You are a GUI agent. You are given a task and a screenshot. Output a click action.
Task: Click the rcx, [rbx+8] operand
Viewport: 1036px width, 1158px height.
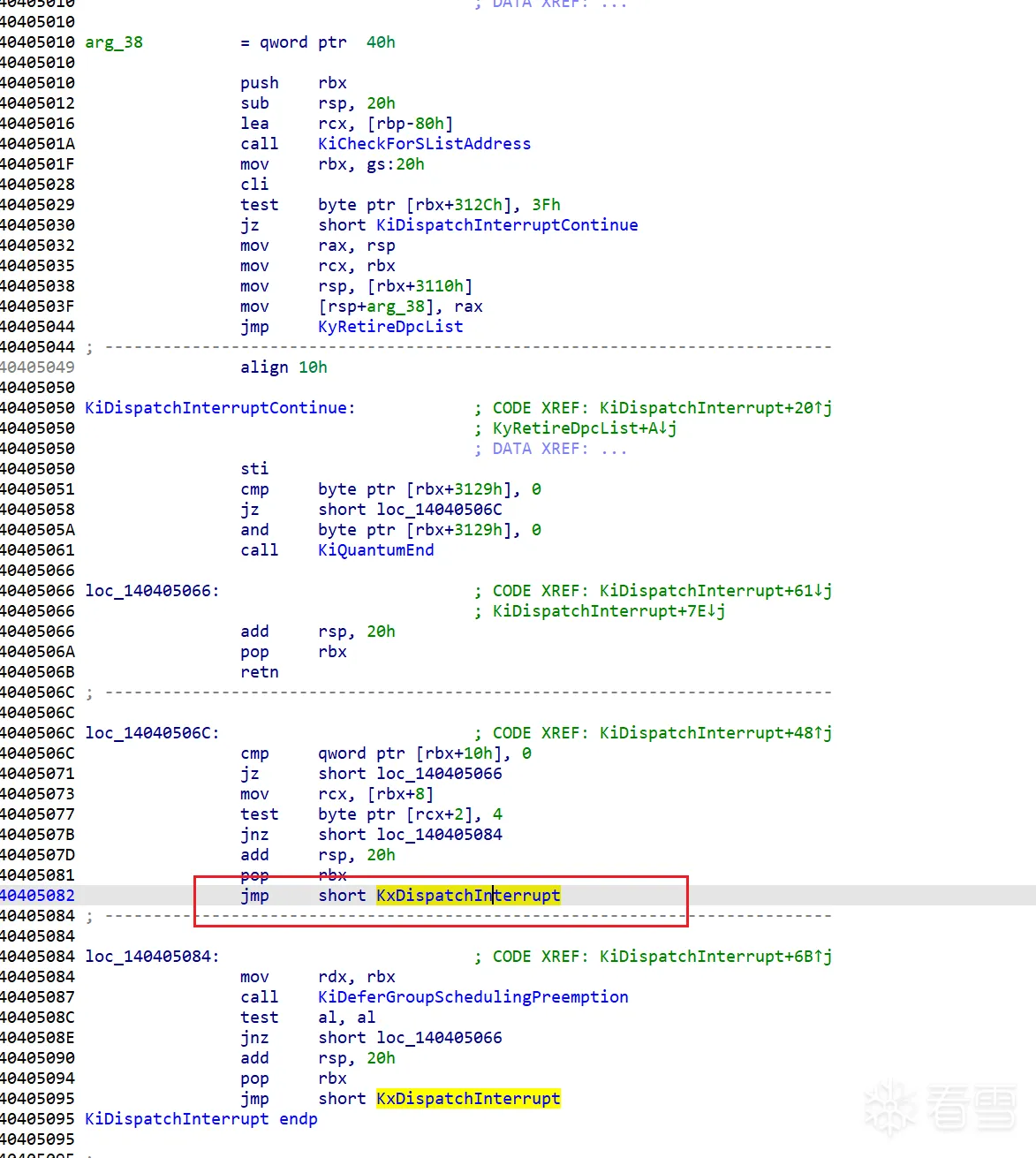coord(376,794)
